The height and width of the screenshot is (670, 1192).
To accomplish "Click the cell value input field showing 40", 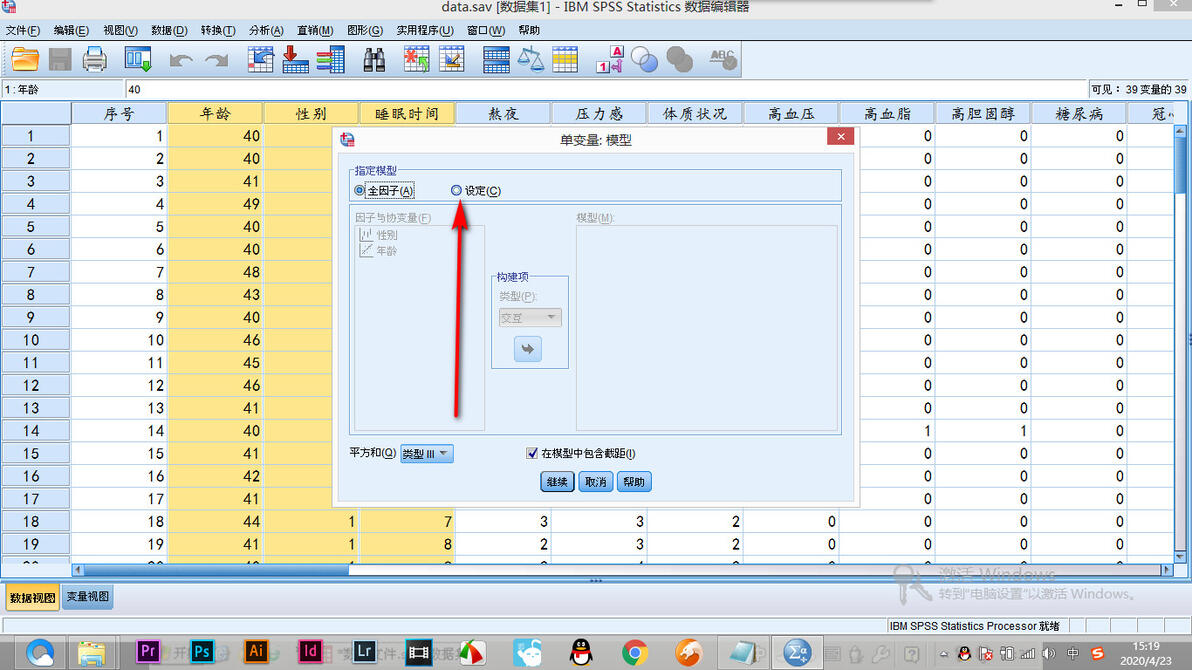I will 605,89.
